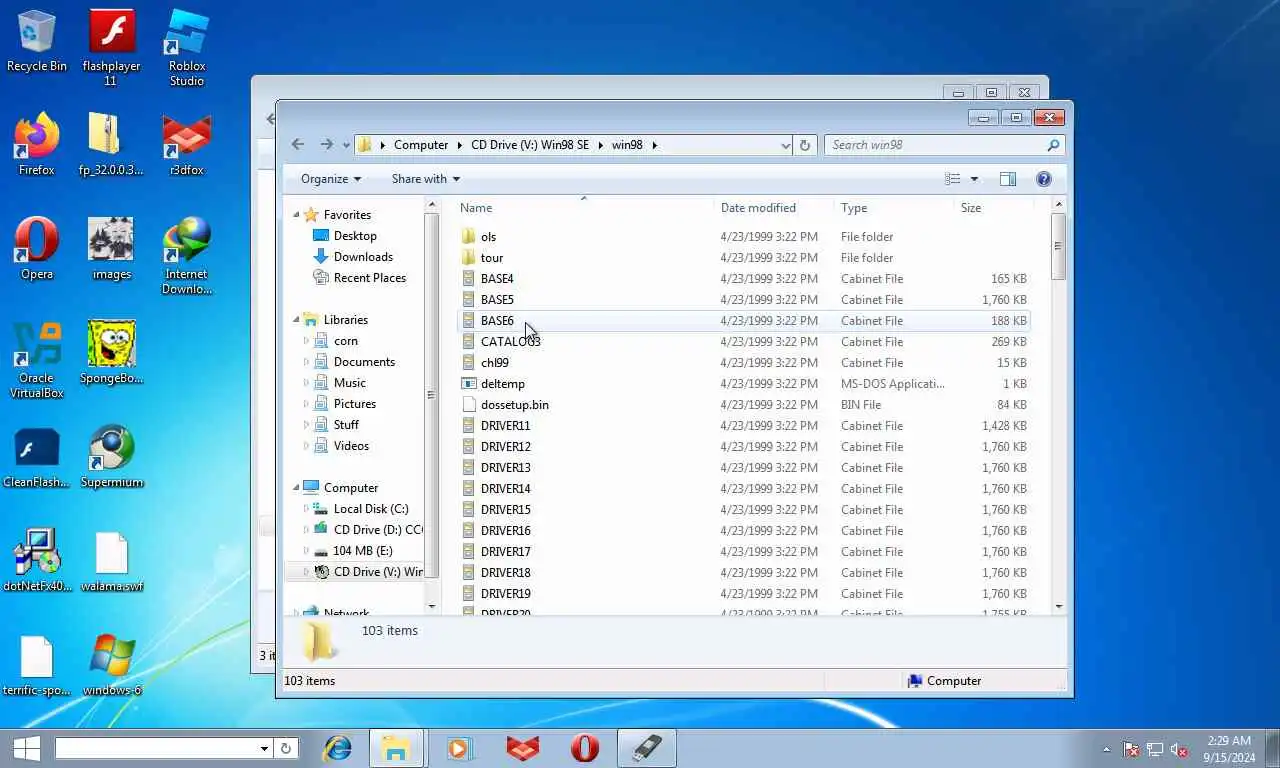The image size is (1280, 768).
Task: Click CD Drive (V:) Win98 SE breadcrumb
Action: [529, 145]
